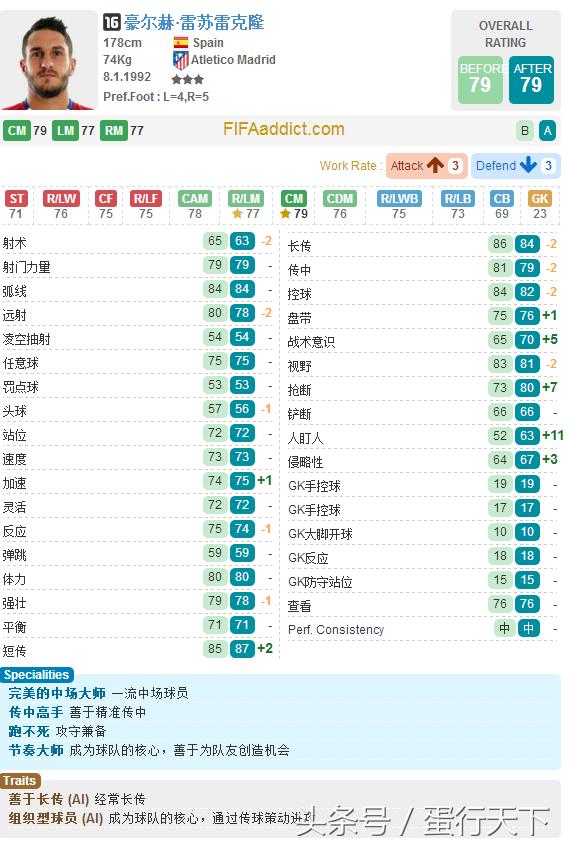Click the green LM position badge
Viewport: 570px width, 849px height.
(x=65, y=130)
